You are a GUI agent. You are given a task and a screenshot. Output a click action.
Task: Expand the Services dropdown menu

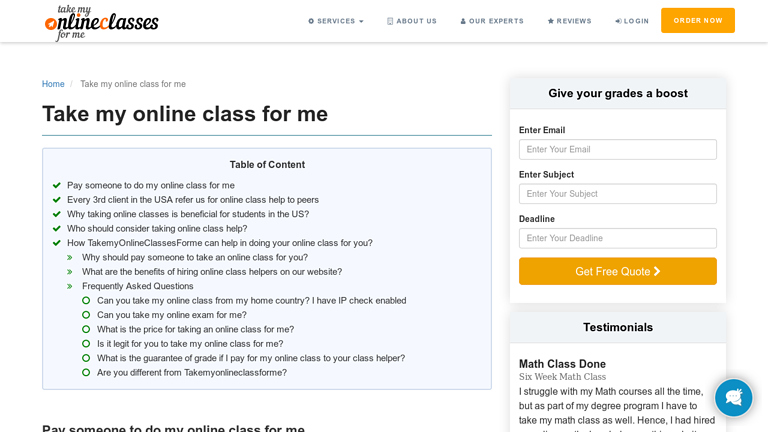pos(336,21)
